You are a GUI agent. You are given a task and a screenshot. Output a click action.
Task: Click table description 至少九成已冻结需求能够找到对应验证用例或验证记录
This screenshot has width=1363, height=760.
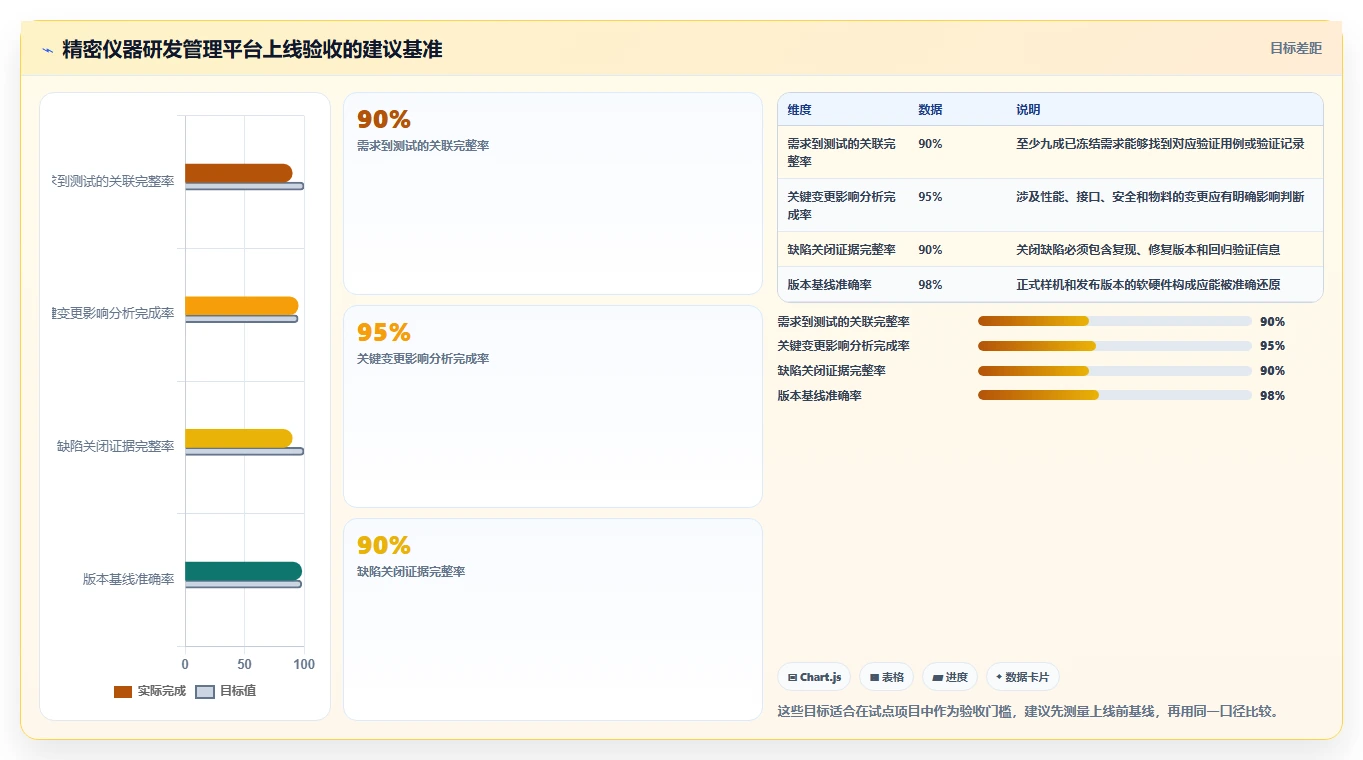pos(1160,144)
